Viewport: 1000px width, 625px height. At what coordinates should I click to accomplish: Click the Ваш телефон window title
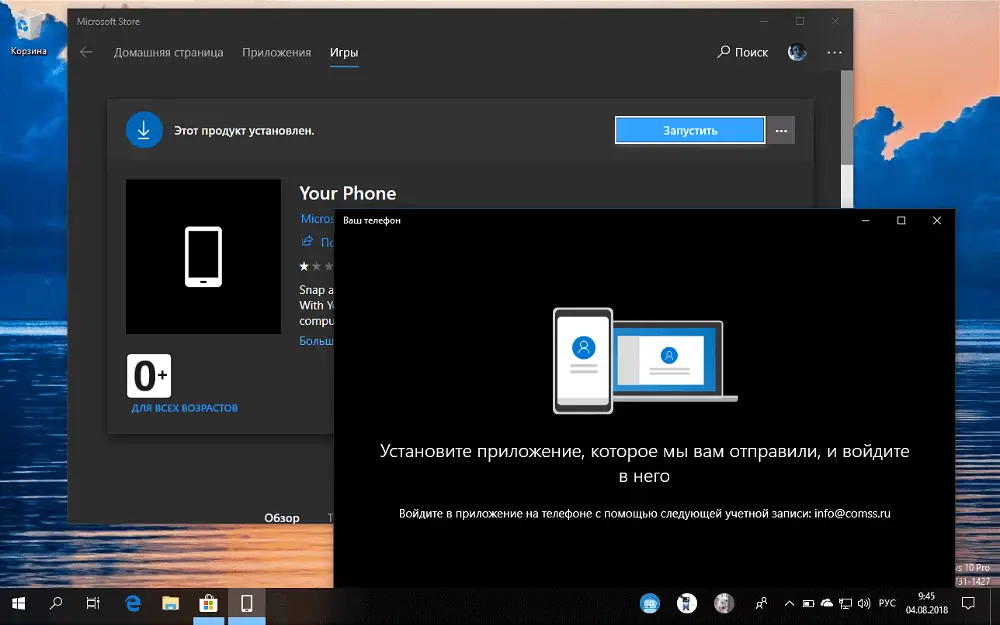(372, 221)
